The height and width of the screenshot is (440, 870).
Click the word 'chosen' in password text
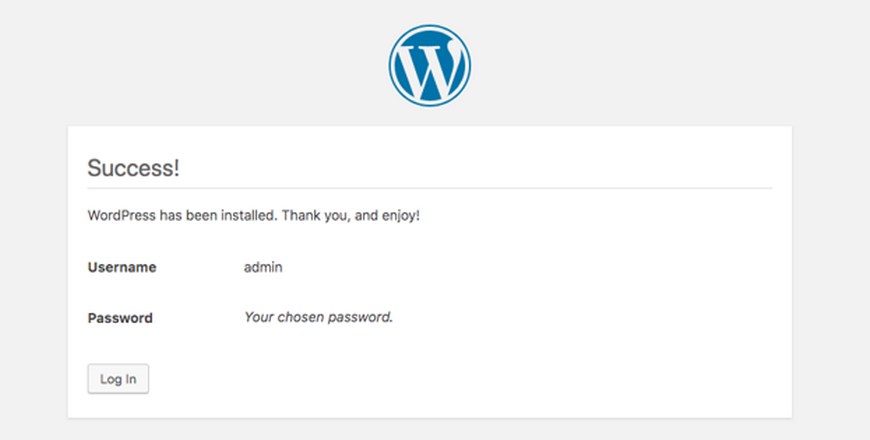pos(300,317)
